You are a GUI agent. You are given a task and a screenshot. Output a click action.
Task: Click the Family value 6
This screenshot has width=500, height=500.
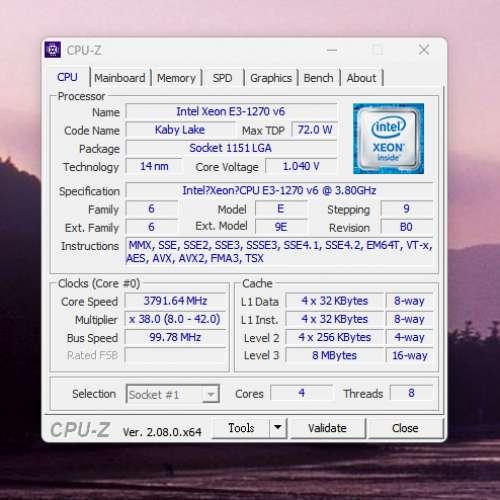(x=151, y=209)
